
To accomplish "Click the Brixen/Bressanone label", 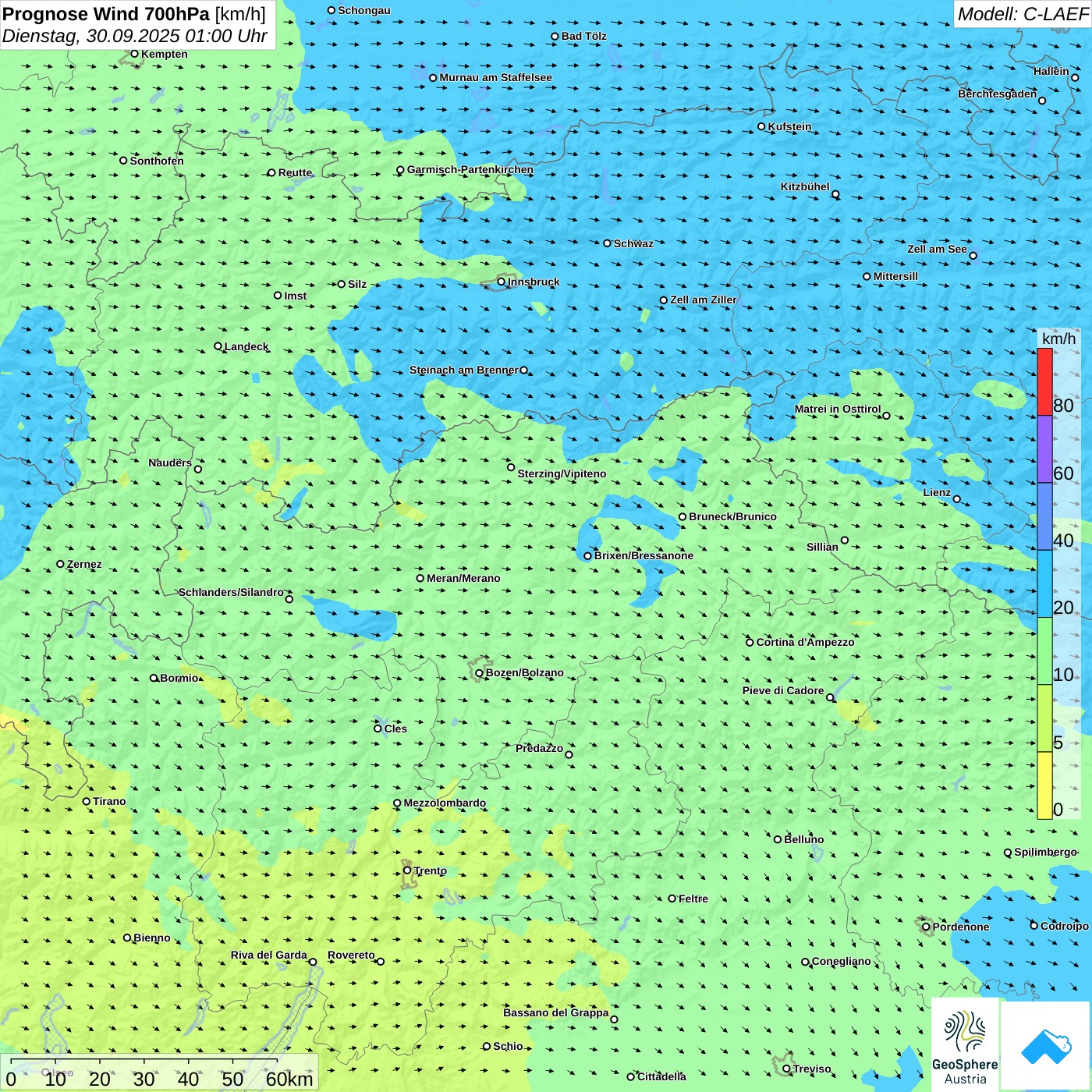I will (643, 555).
